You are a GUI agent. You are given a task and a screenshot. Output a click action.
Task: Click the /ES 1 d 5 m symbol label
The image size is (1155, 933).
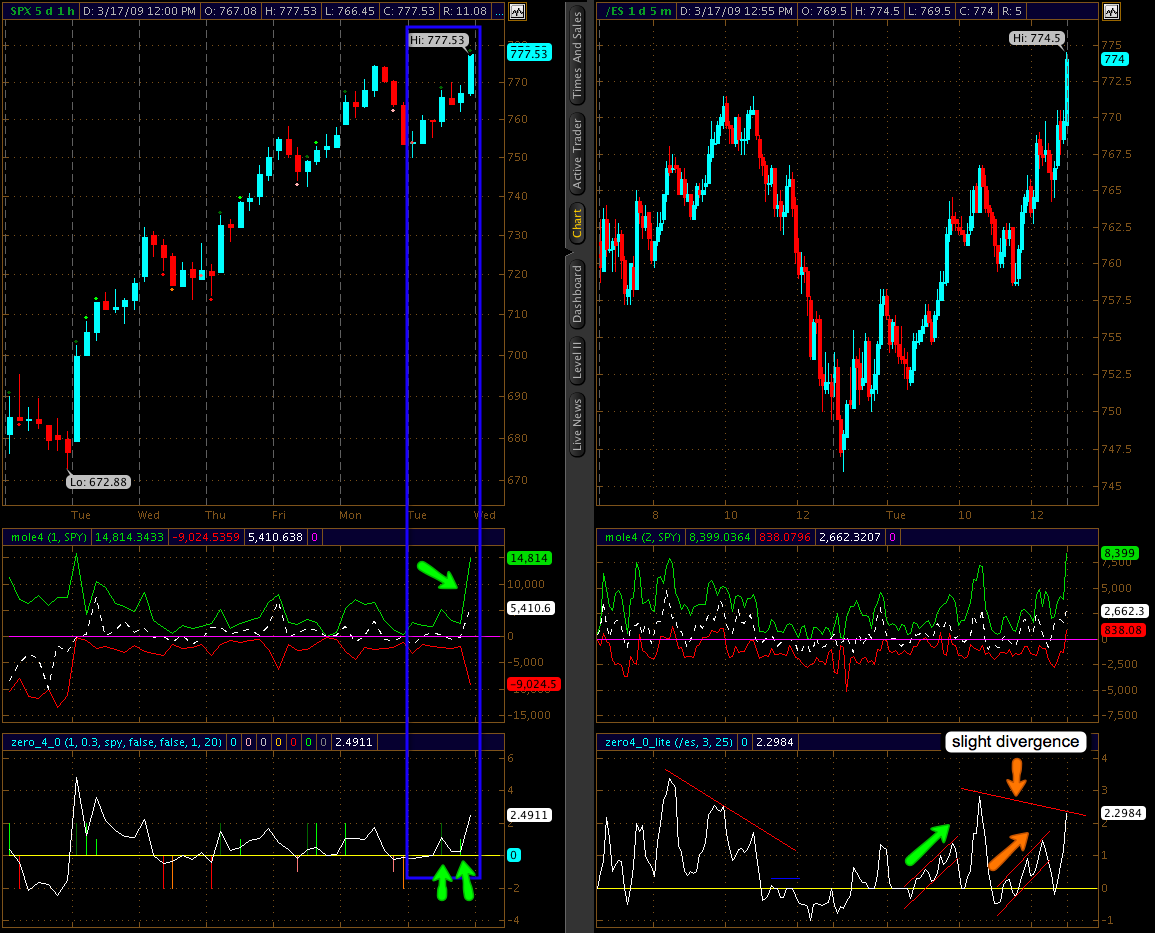click(637, 11)
